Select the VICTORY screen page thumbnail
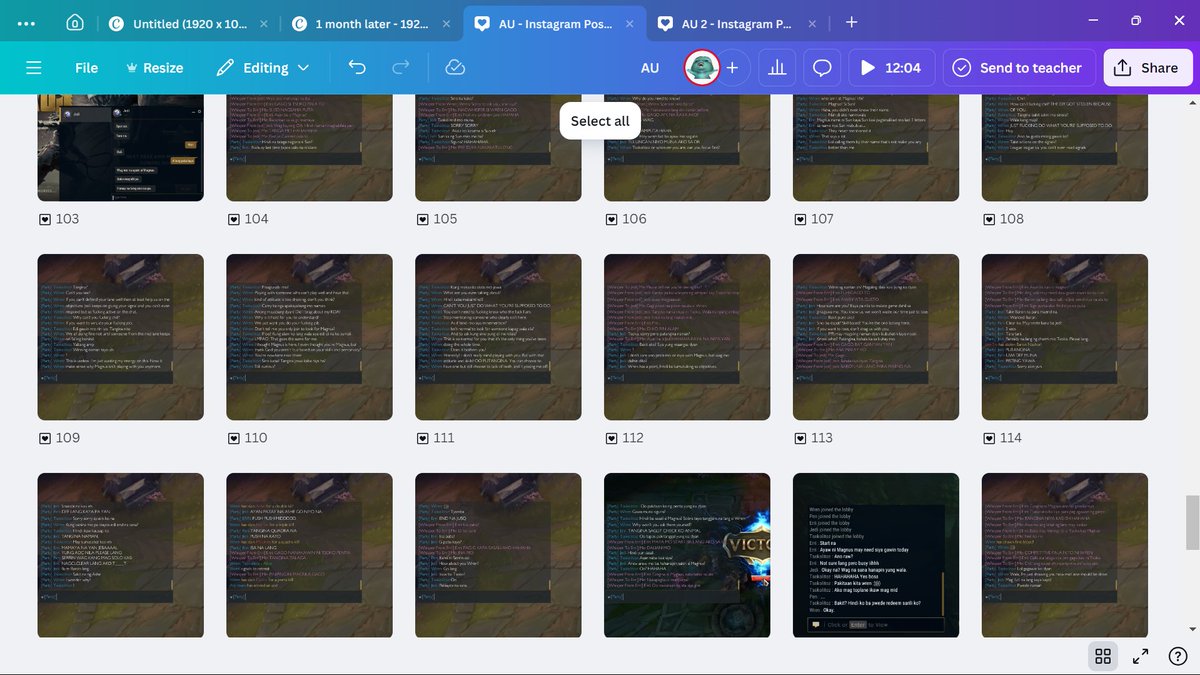Screen dimensions: 1200x675 coord(687,555)
